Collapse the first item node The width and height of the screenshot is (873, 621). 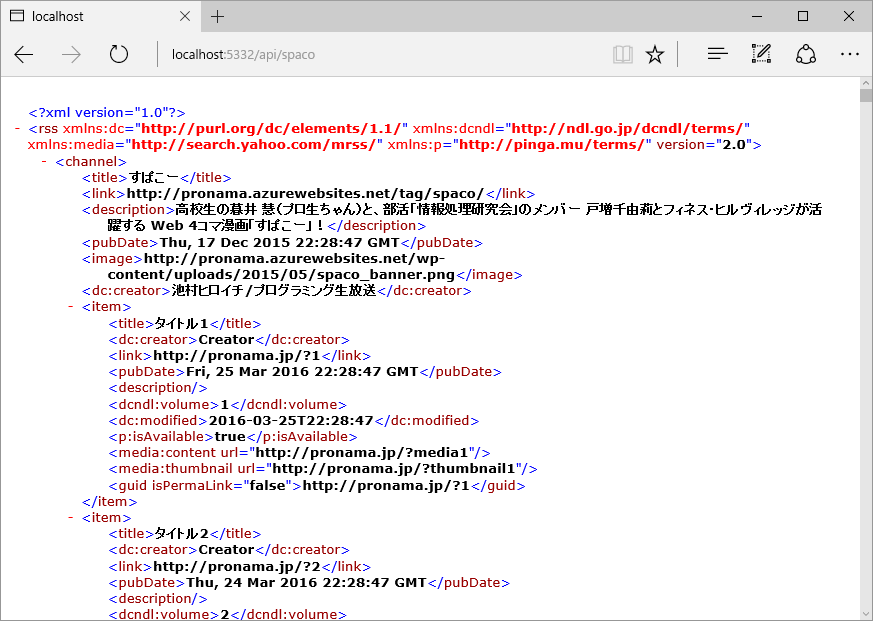click(71, 306)
